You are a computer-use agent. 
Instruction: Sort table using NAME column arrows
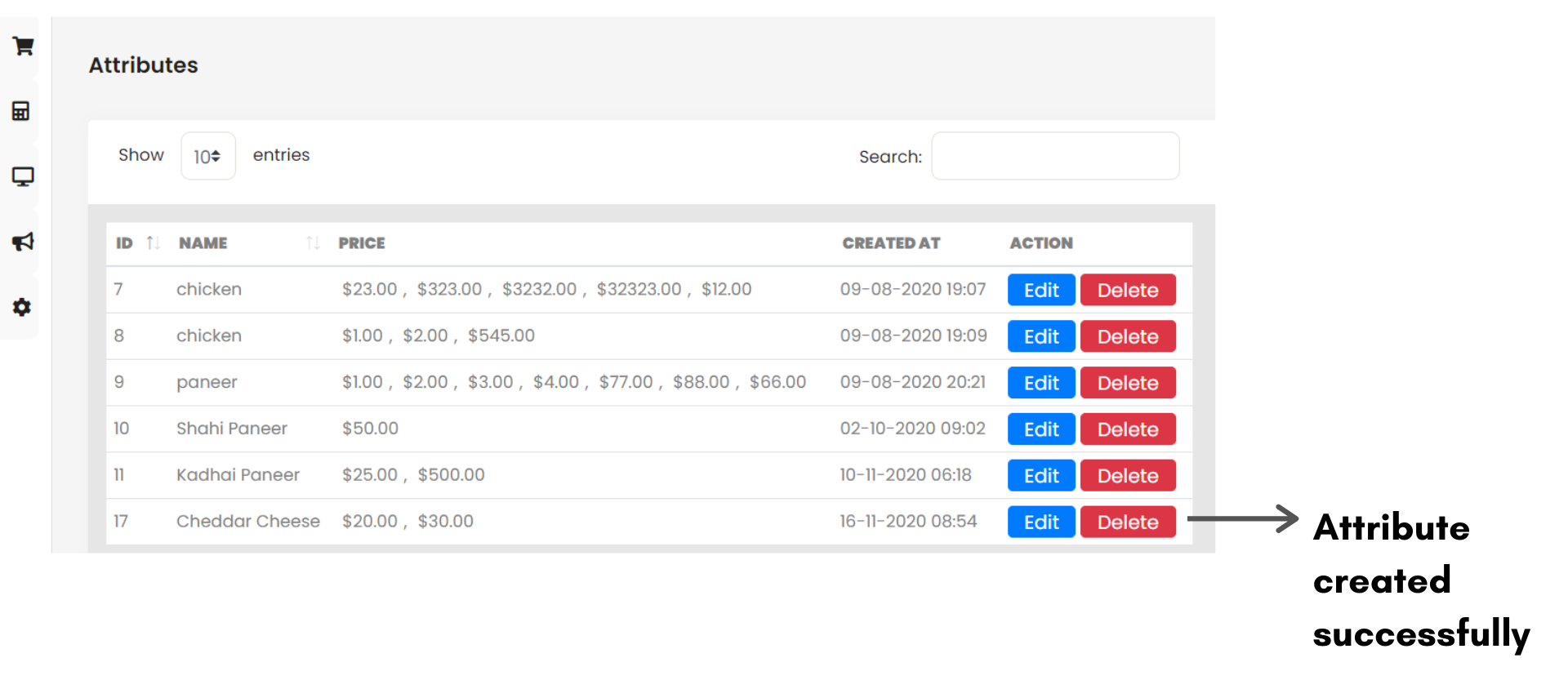point(312,243)
